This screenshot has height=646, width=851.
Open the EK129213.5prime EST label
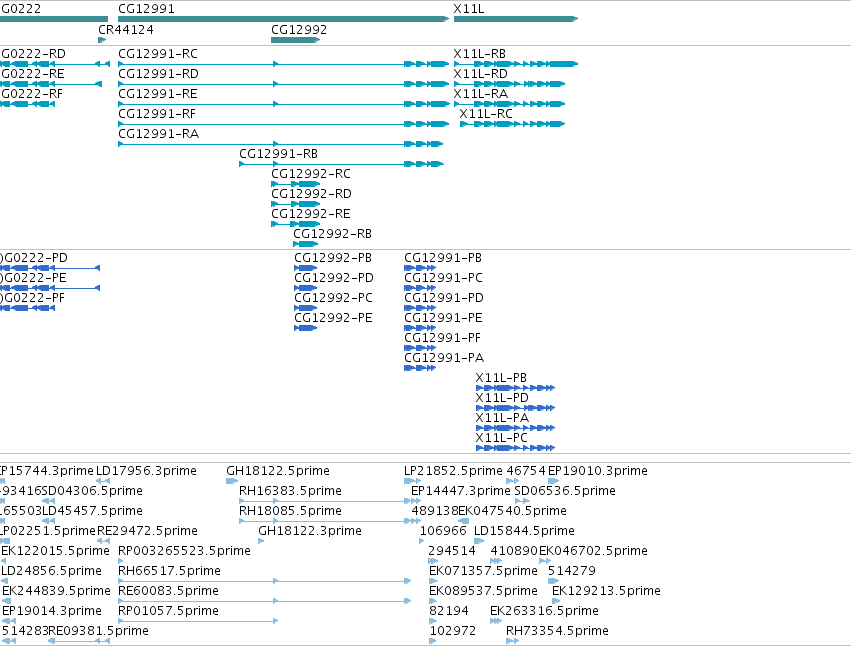(x=606, y=592)
